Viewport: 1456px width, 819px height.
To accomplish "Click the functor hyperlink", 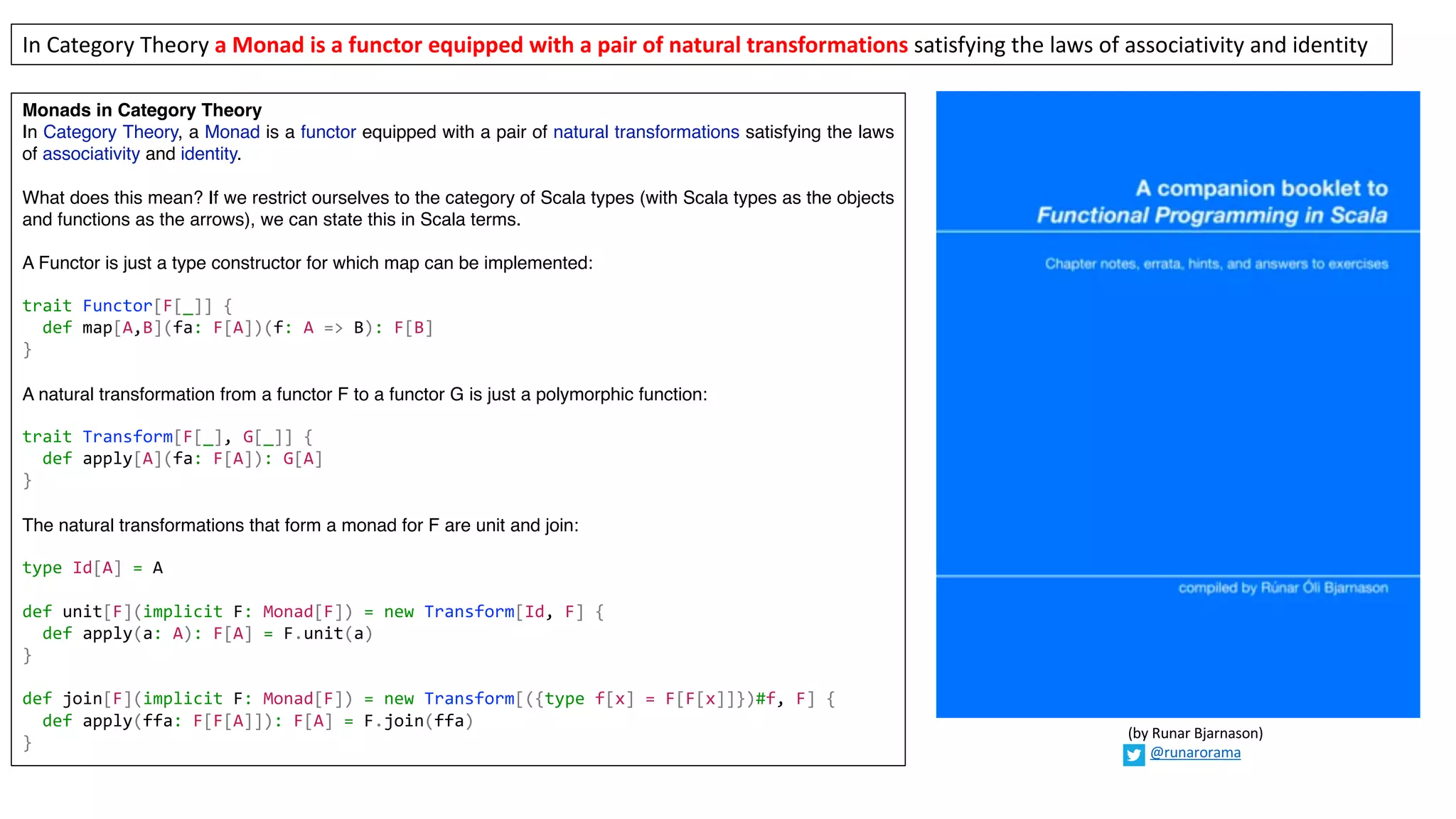I will [x=328, y=132].
